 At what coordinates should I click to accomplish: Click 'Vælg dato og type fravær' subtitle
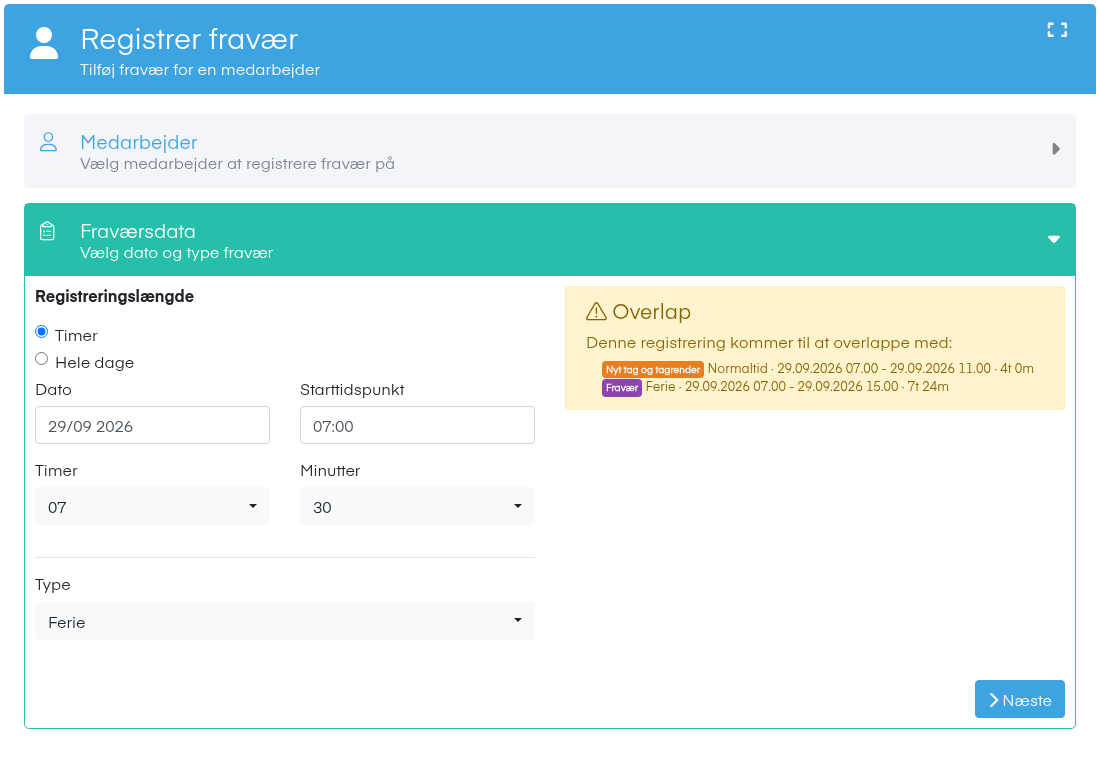[177, 253]
